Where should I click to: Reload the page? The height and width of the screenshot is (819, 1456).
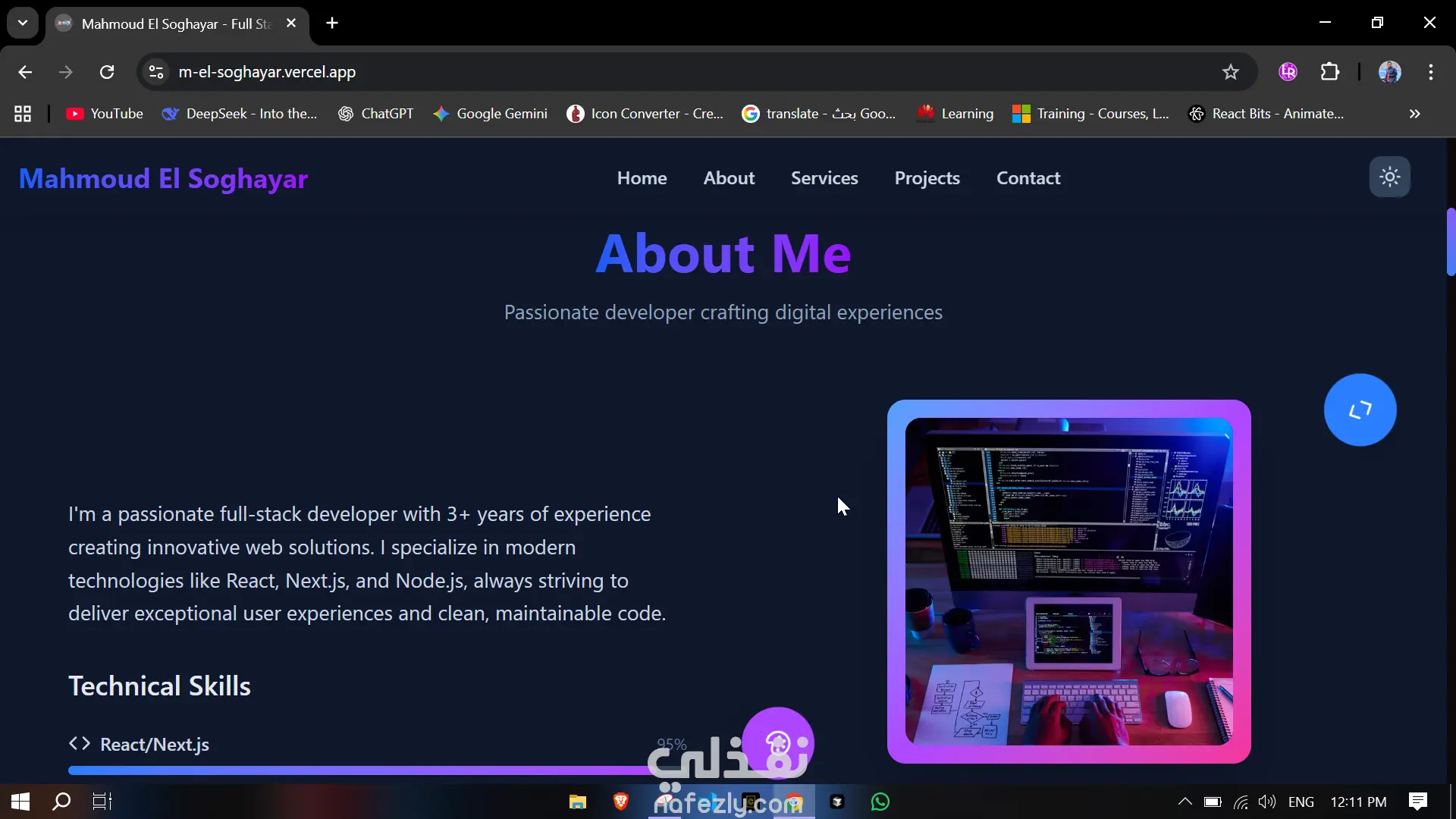[107, 72]
